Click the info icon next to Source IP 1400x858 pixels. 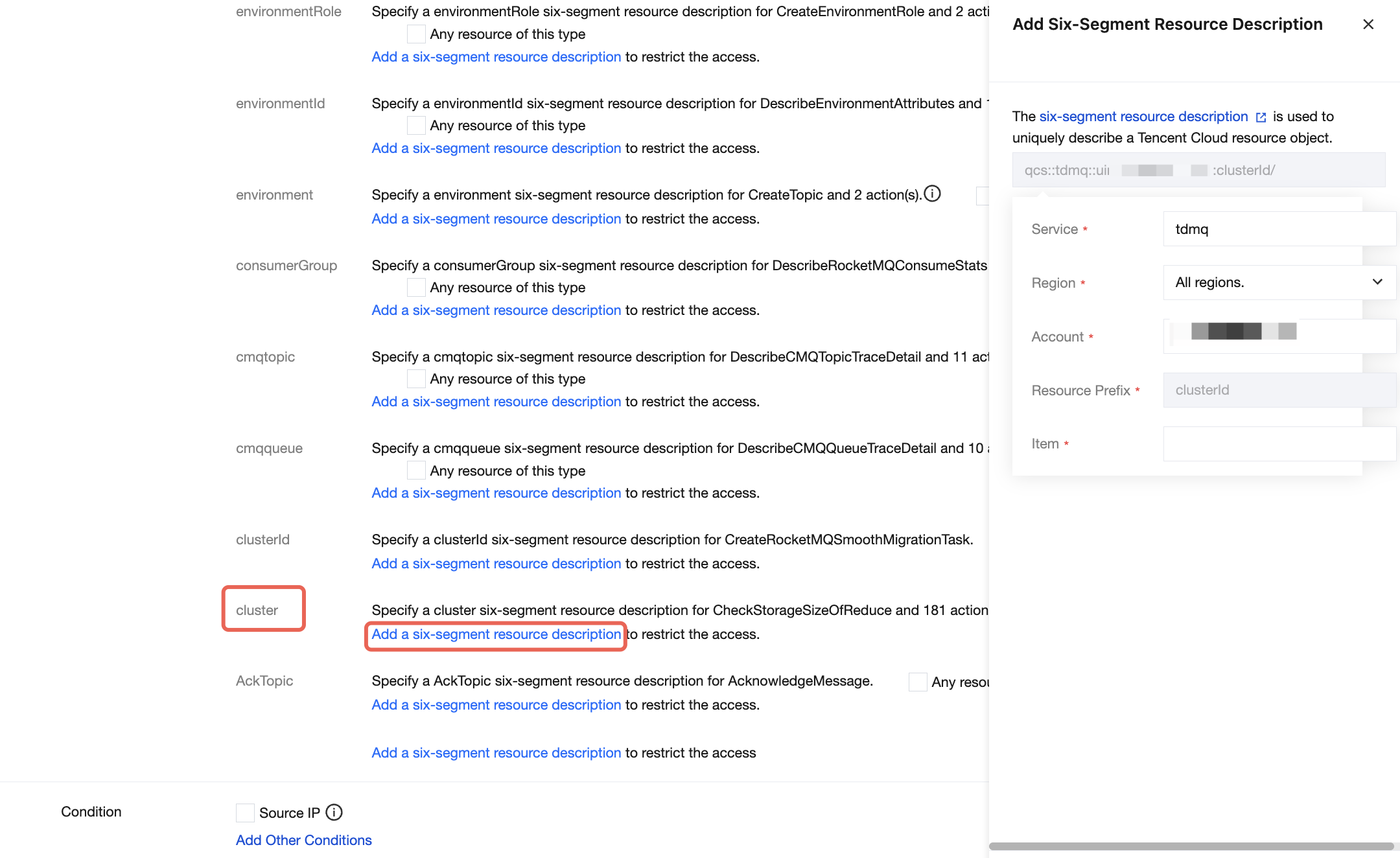[334, 812]
